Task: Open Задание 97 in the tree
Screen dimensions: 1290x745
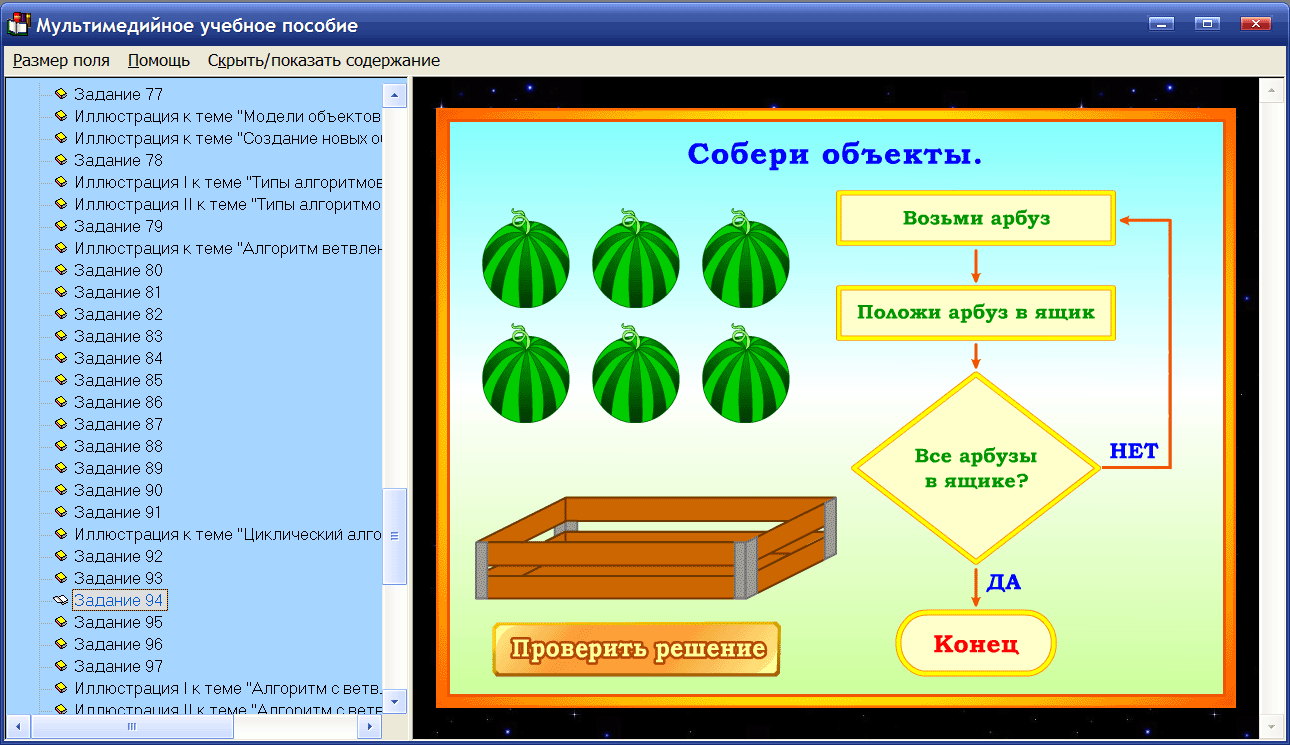Action: [118, 666]
